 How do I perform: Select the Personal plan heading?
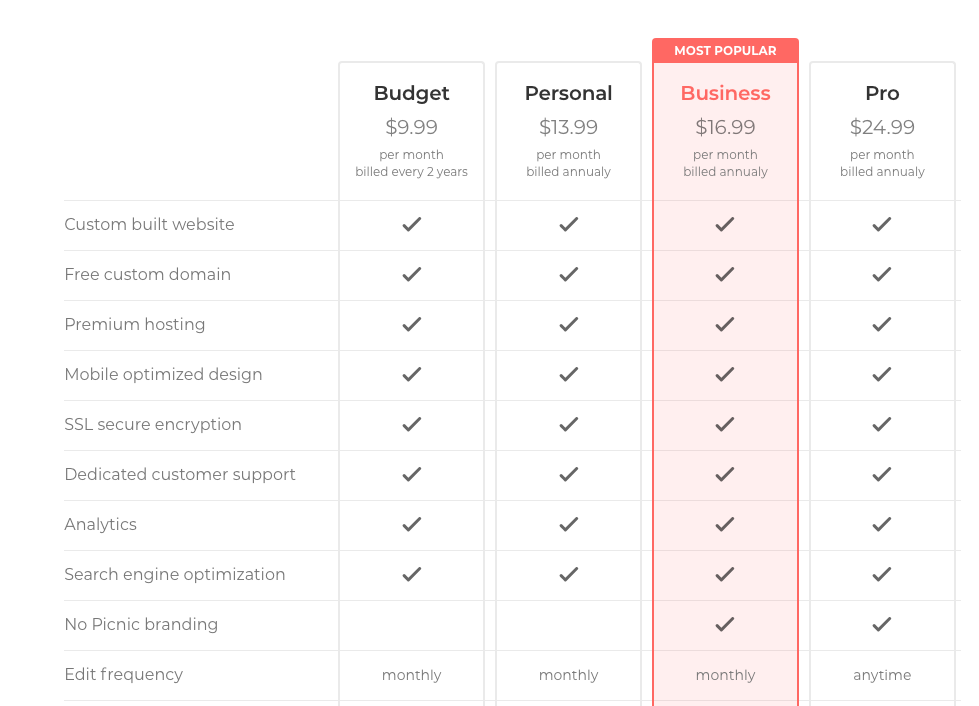click(x=568, y=93)
